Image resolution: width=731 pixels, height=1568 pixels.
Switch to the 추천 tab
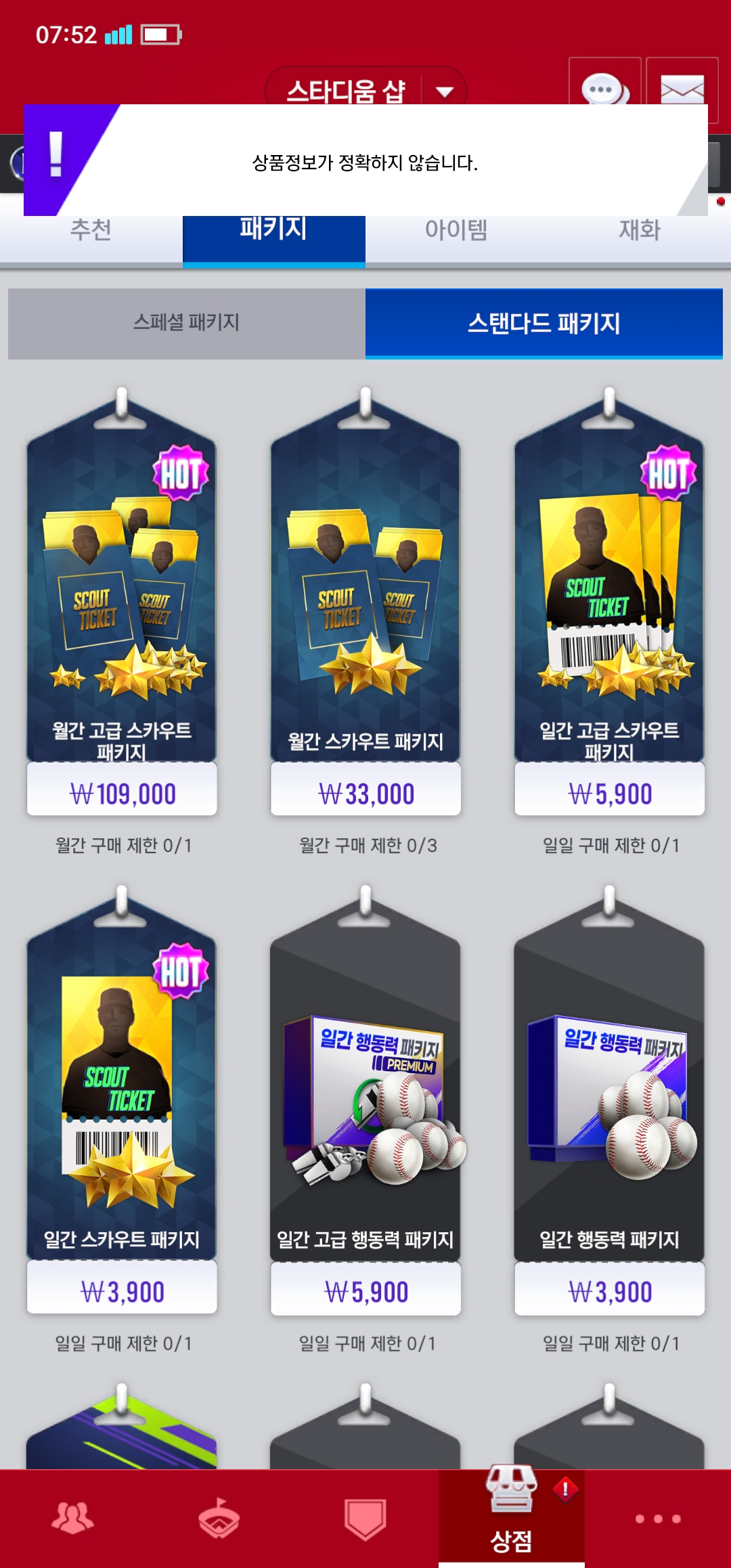(91, 230)
